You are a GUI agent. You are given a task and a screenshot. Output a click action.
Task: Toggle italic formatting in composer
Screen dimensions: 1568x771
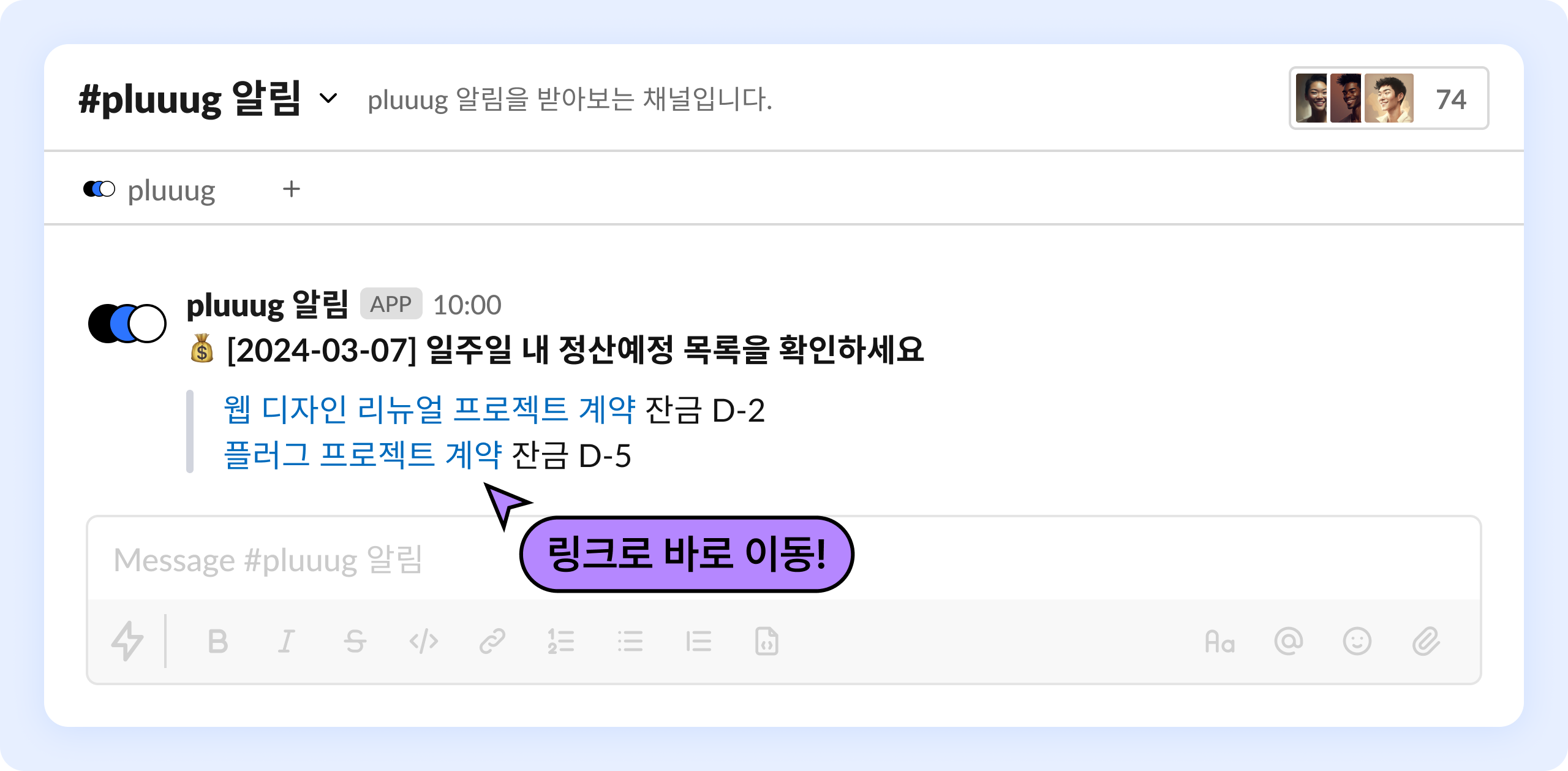(286, 642)
